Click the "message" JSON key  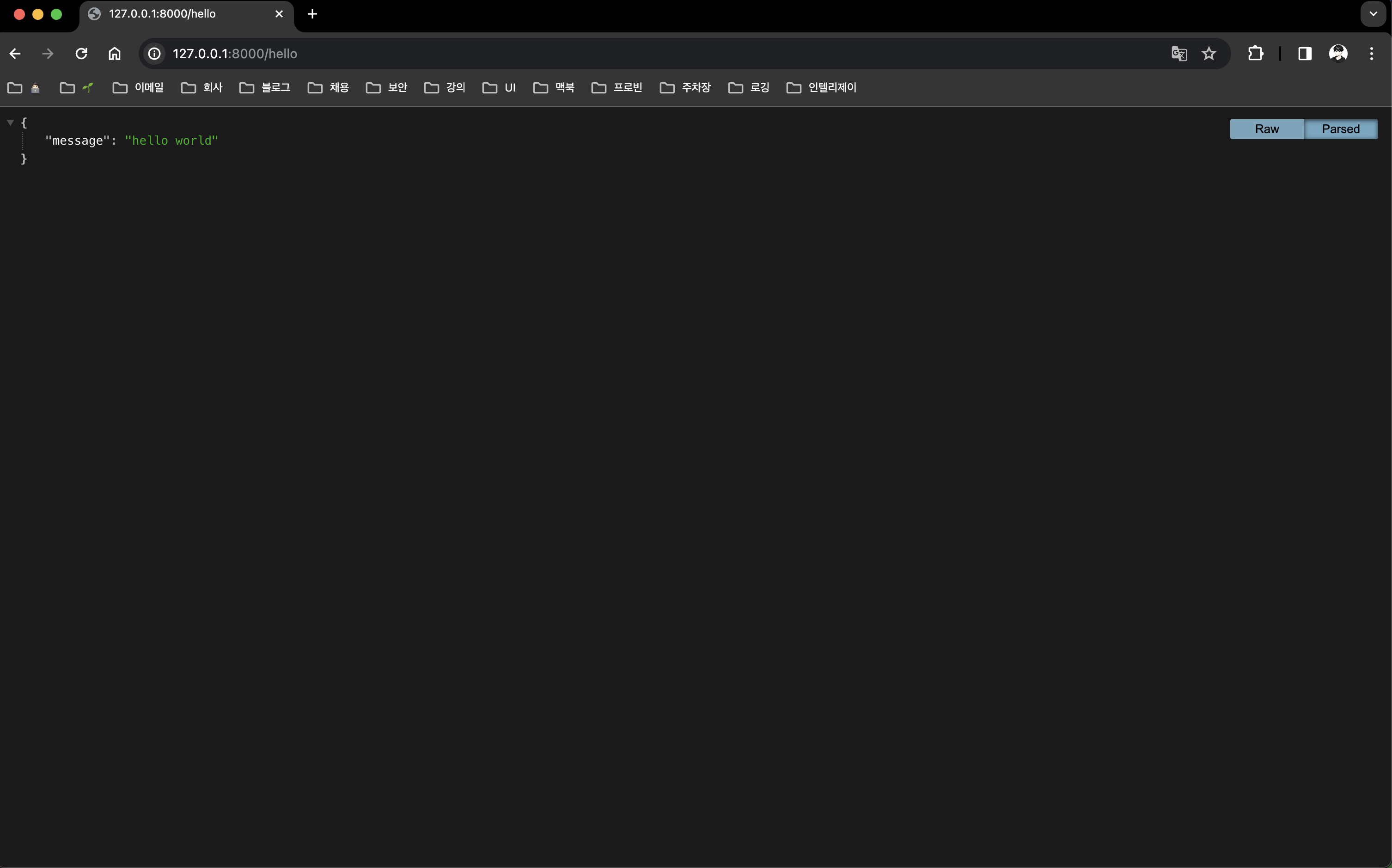78,141
